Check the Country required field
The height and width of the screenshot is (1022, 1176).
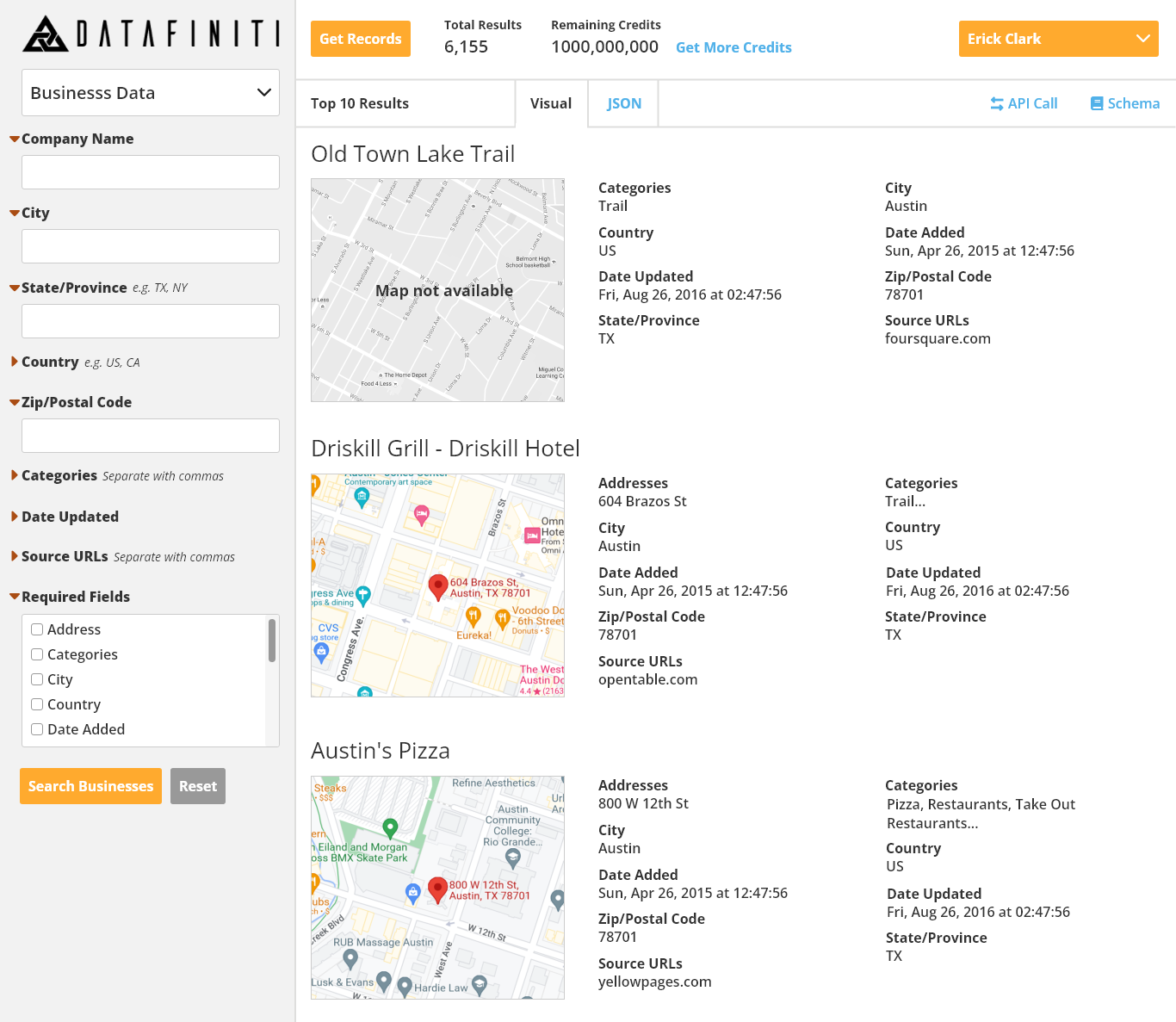[x=37, y=704]
